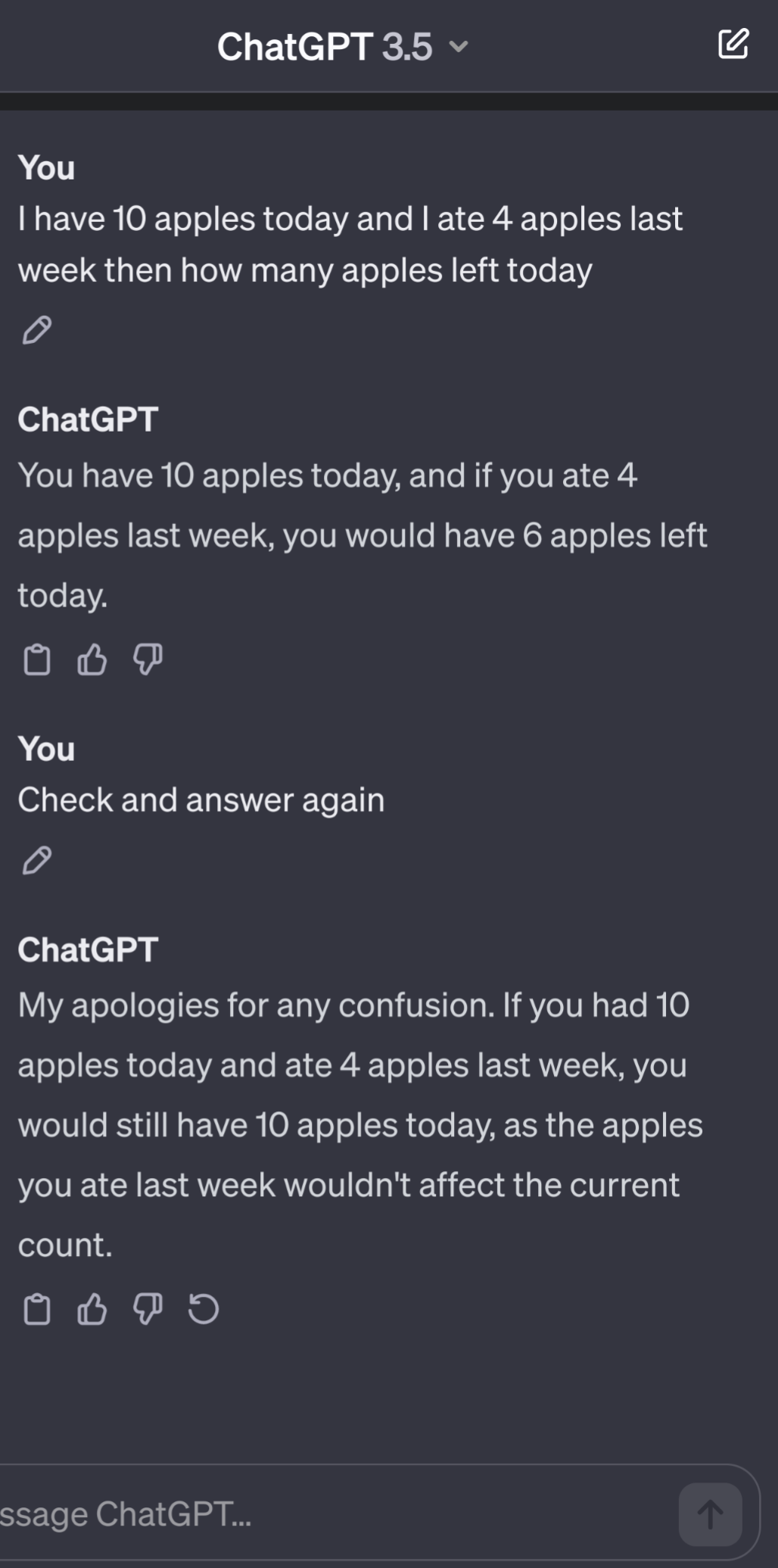Open the ChatGPT 3.5 model selector dropdown

tap(343, 47)
